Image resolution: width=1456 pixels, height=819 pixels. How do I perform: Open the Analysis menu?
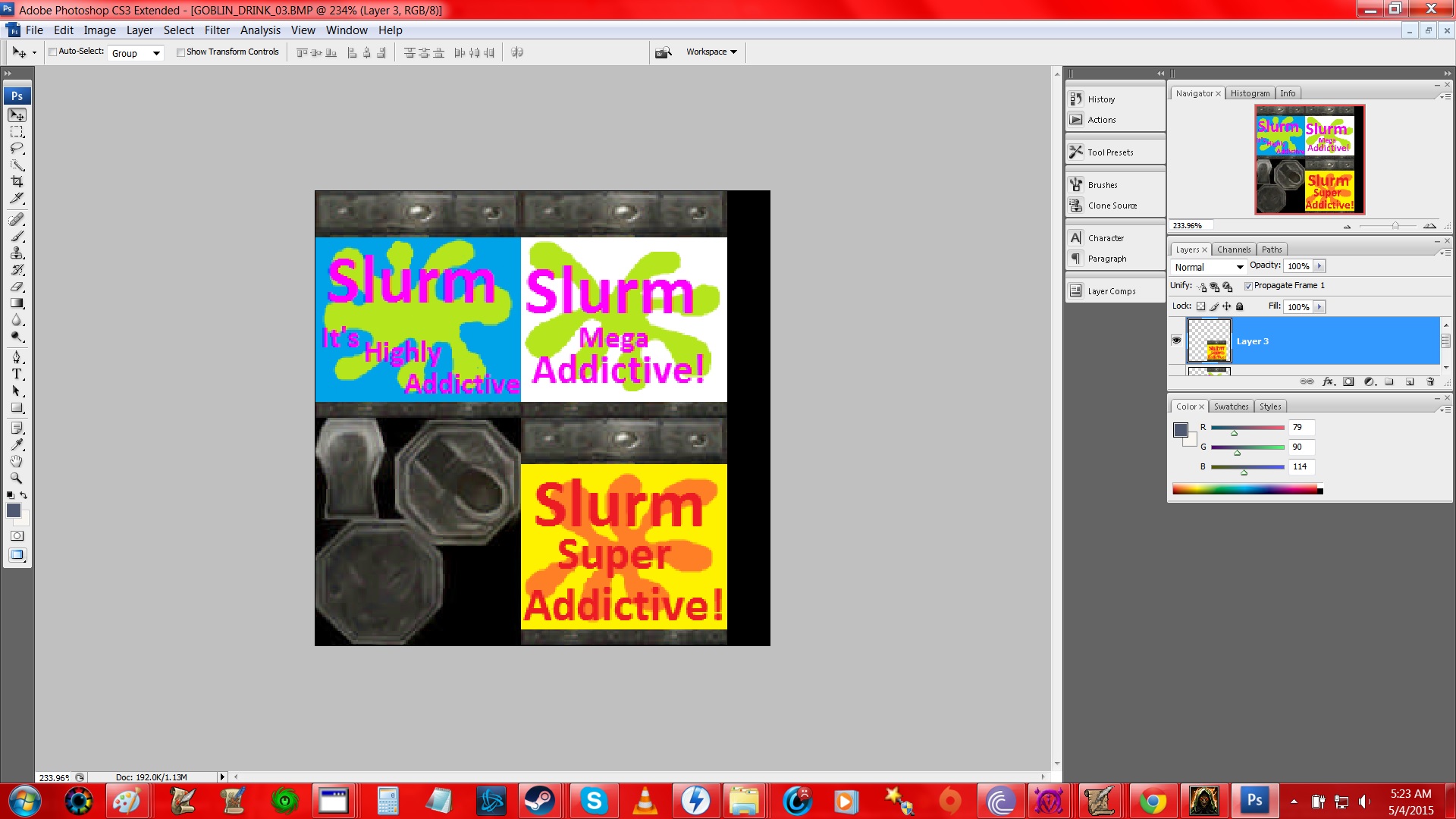click(x=260, y=30)
